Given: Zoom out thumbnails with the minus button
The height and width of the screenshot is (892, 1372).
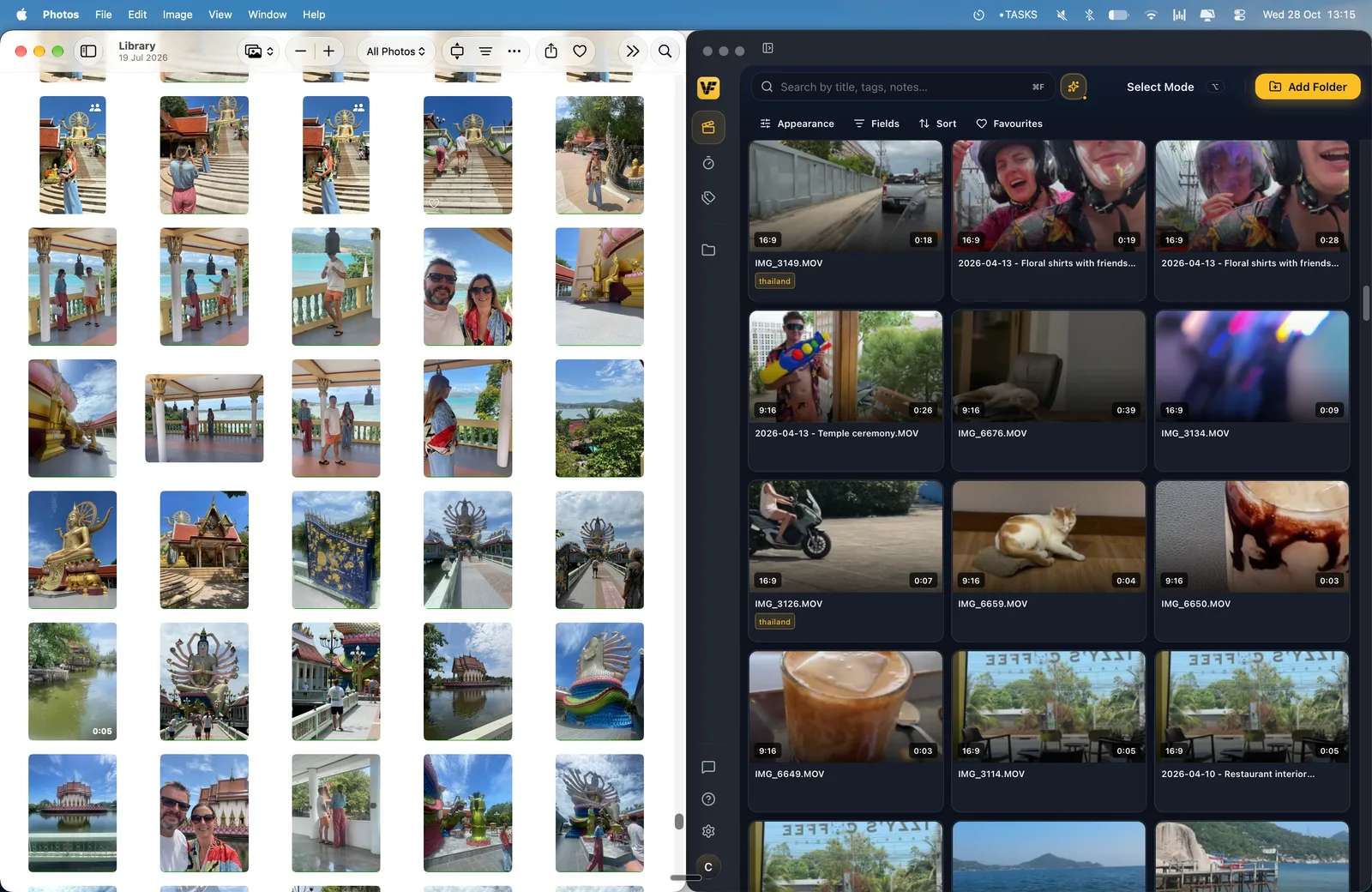Looking at the screenshot, I should pos(300,51).
